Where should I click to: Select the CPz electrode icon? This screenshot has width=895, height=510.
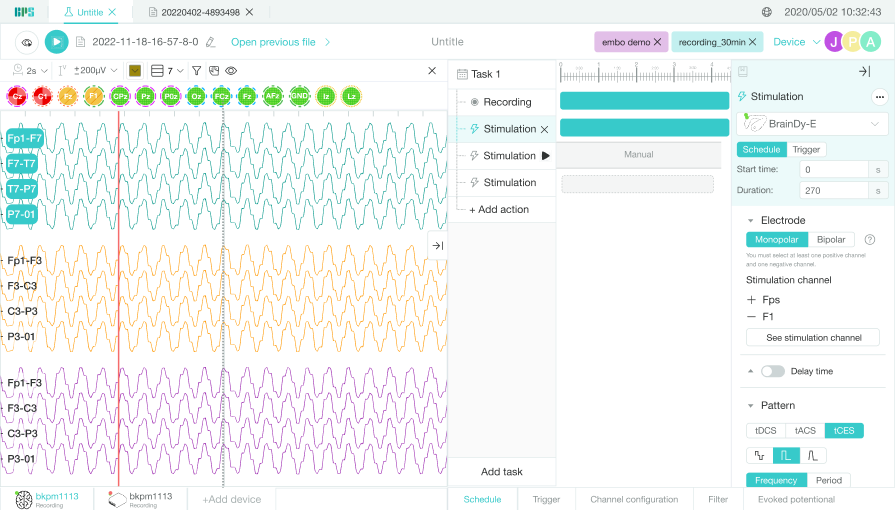click(x=120, y=97)
